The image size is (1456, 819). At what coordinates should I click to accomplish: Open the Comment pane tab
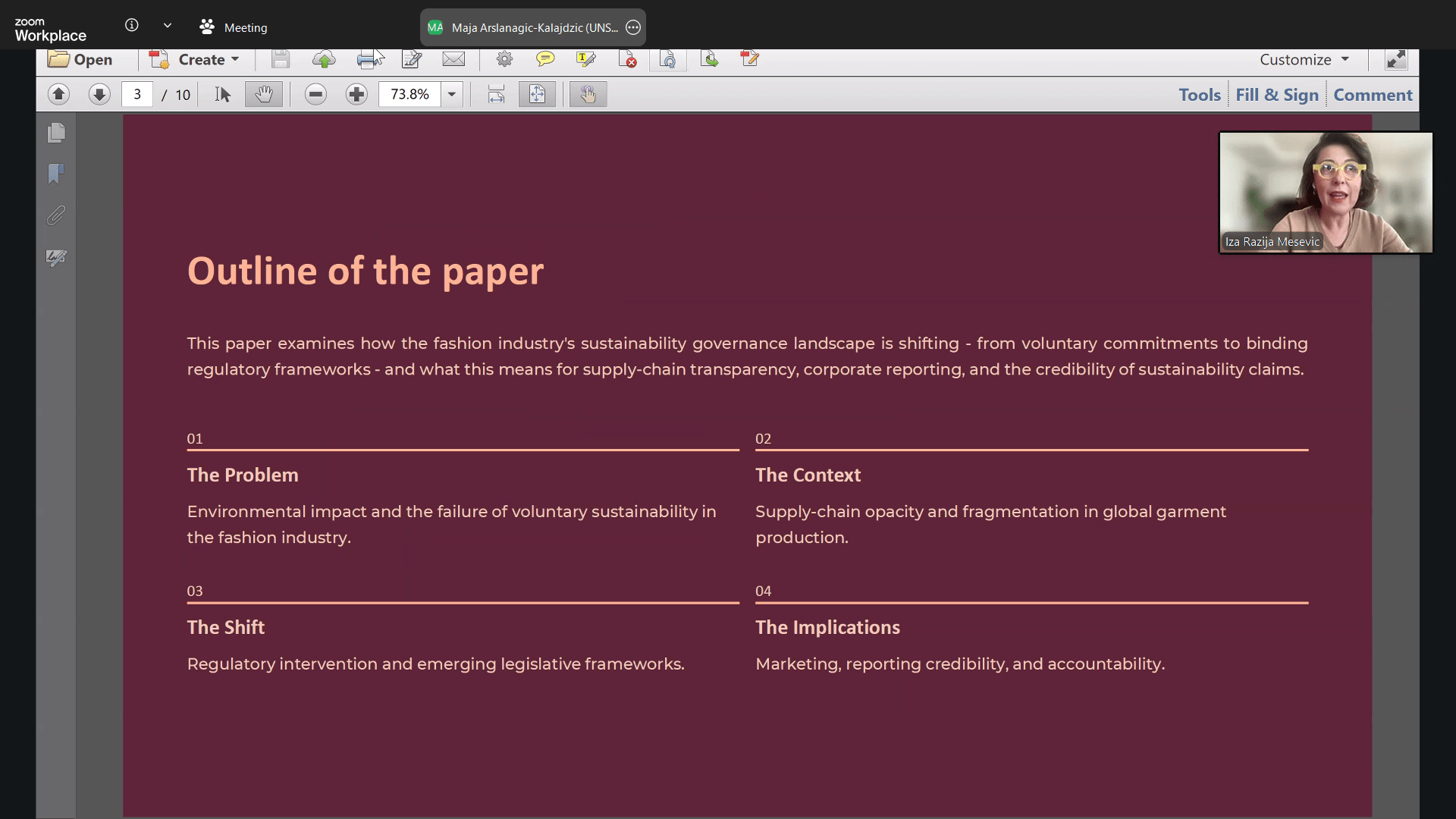(x=1373, y=95)
